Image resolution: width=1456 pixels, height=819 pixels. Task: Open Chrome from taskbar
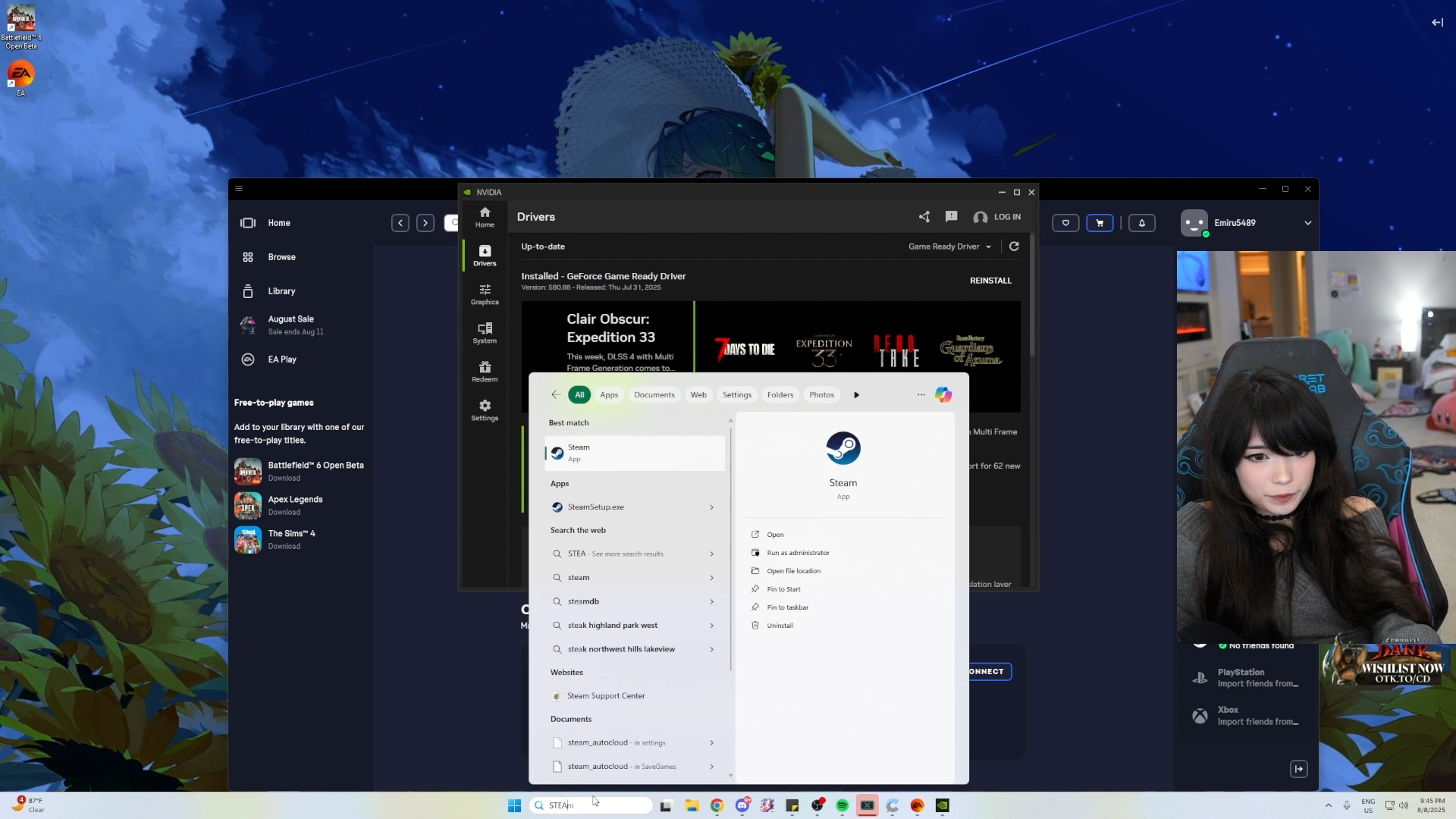pos(717,805)
